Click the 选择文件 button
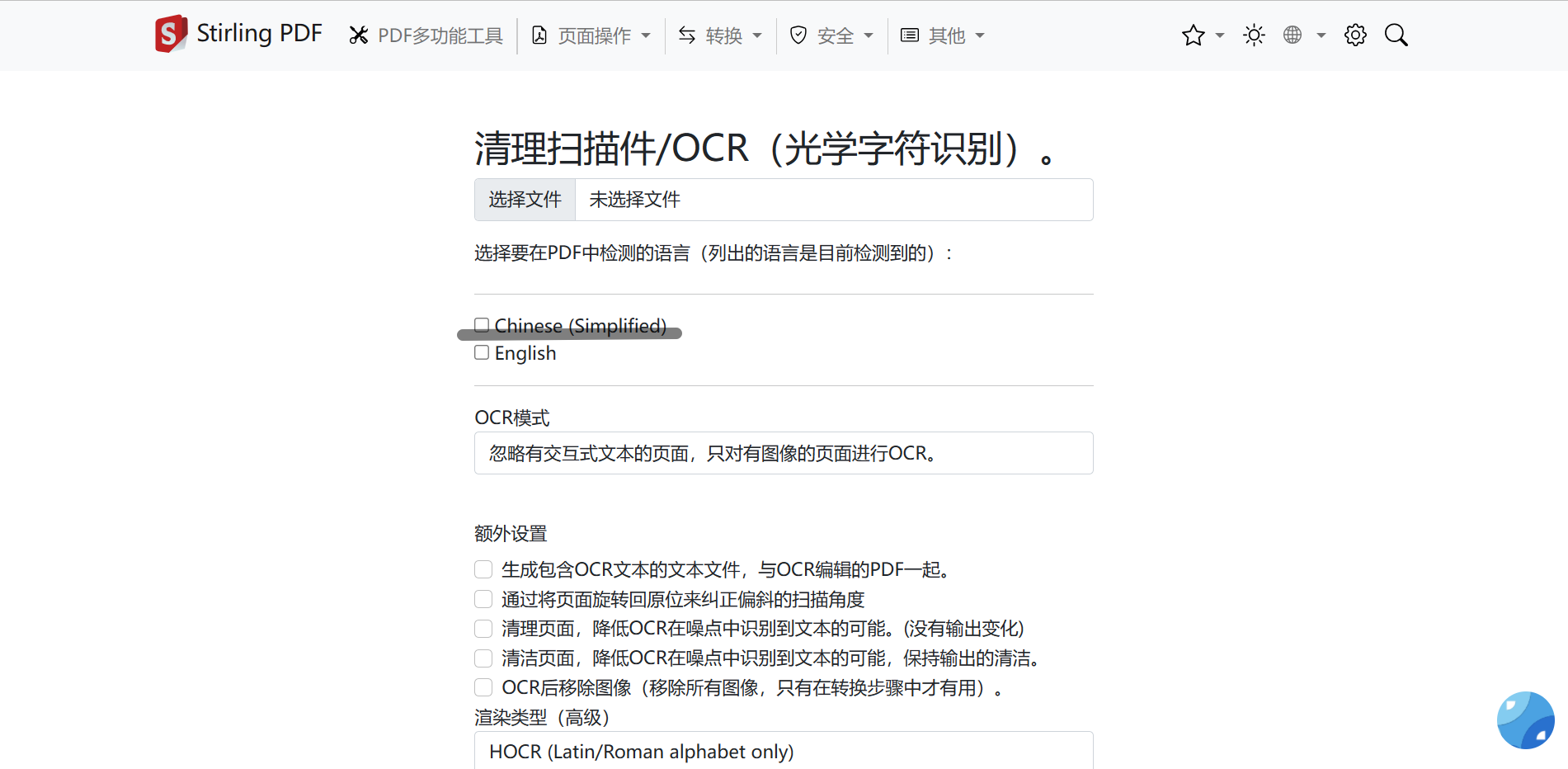 pyautogui.click(x=525, y=200)
